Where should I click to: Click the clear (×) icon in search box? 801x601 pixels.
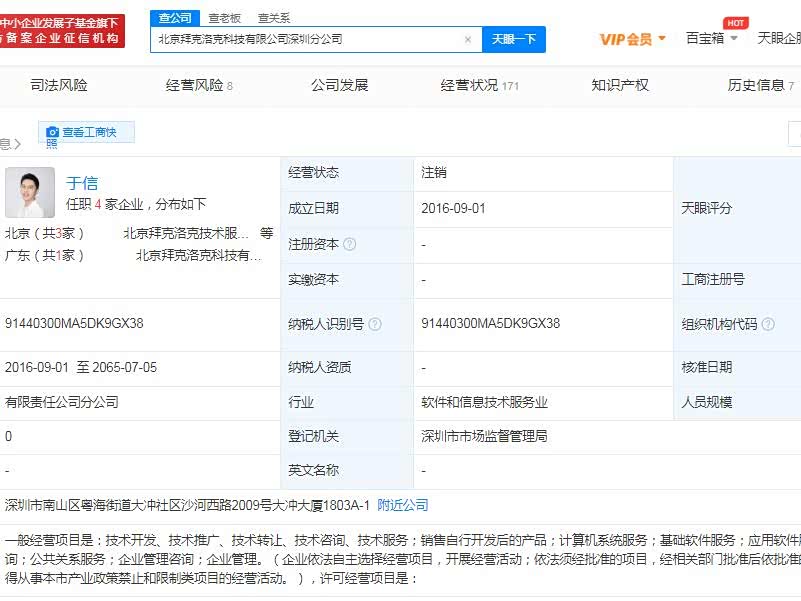[467, 40]
